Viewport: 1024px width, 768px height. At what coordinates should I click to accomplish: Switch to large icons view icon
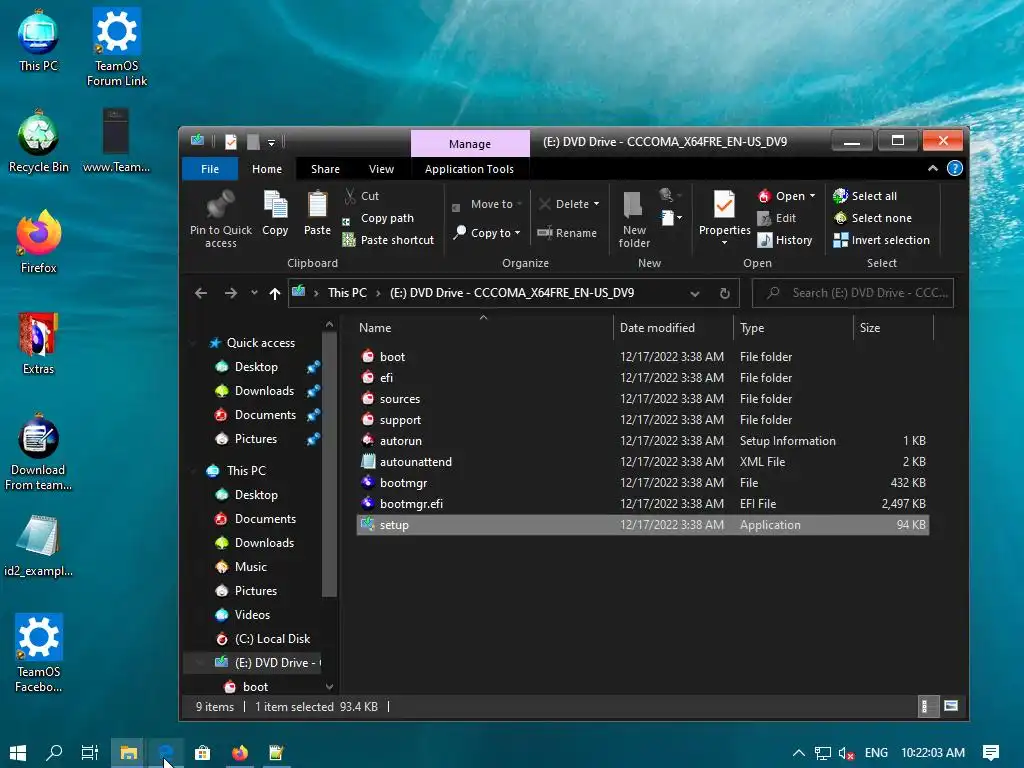951,706
